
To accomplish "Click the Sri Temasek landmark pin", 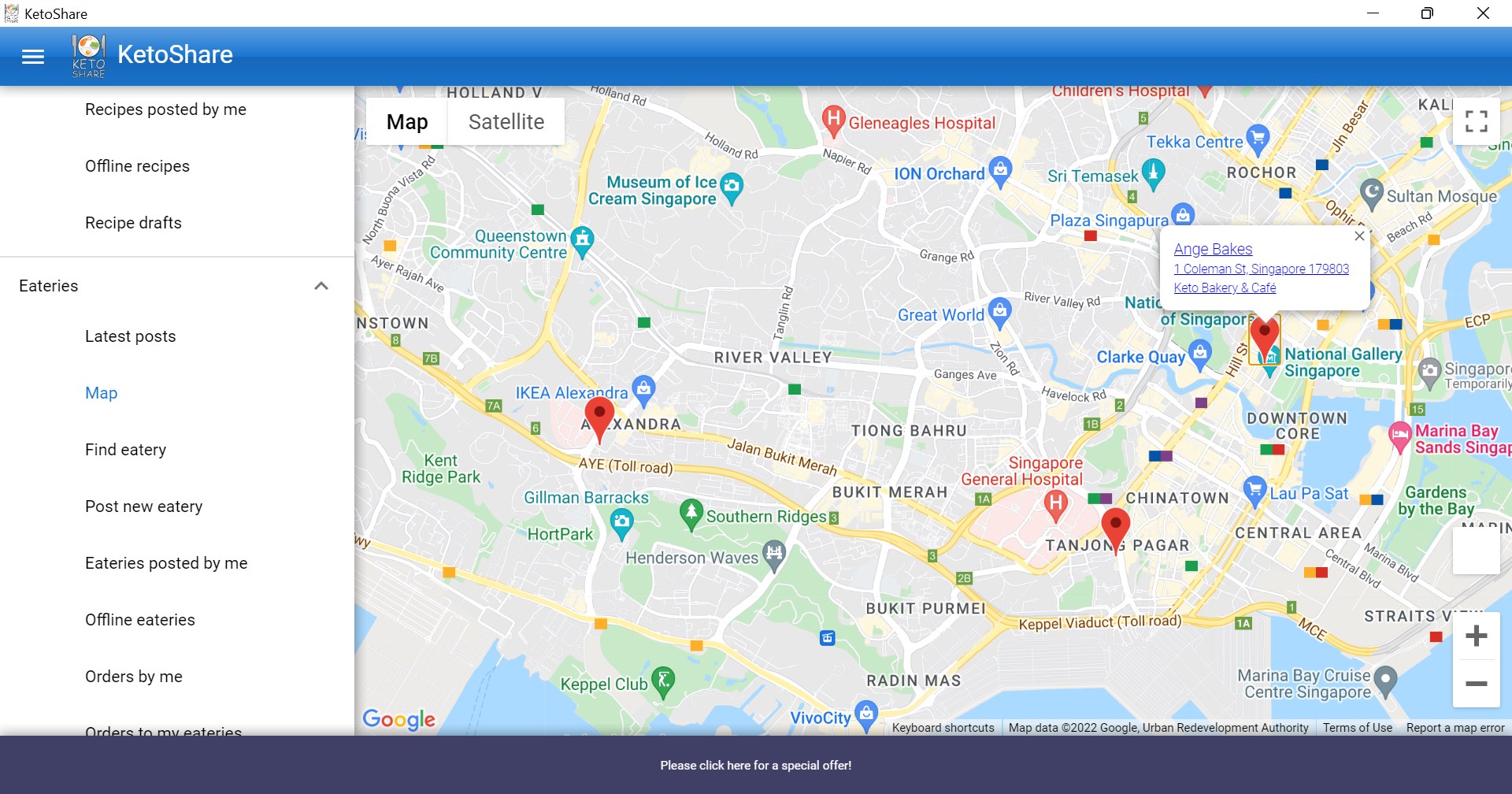I will pos(1154,174).
